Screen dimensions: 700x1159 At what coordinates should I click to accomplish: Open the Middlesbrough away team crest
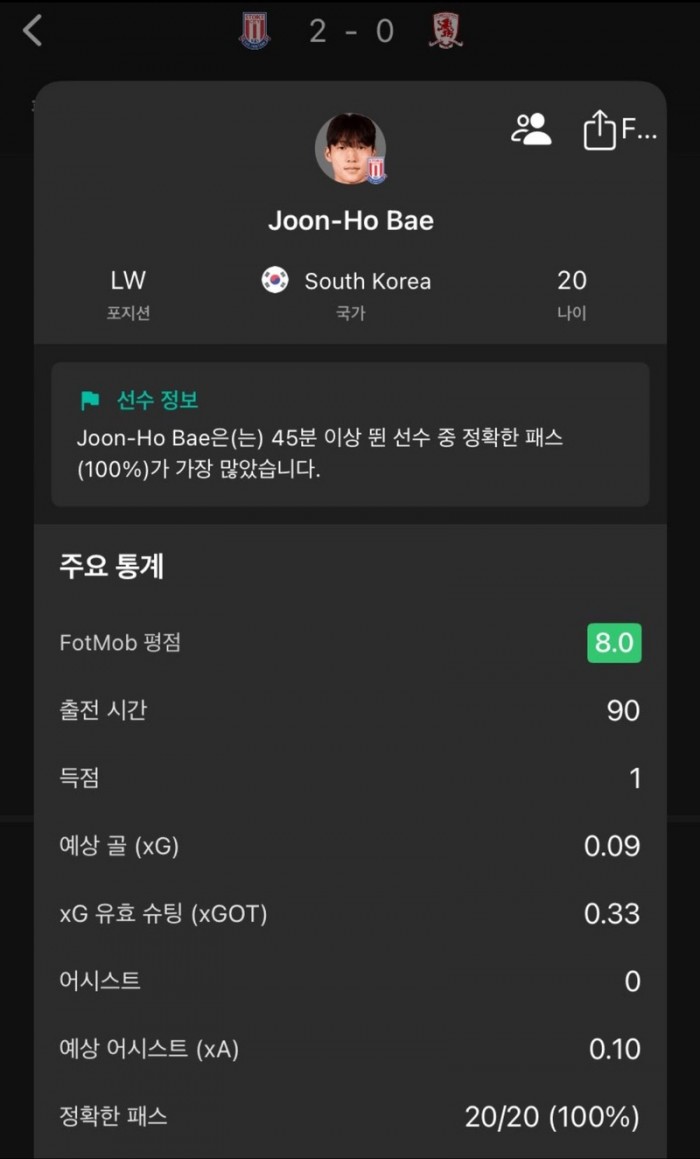tap(445, 31)
